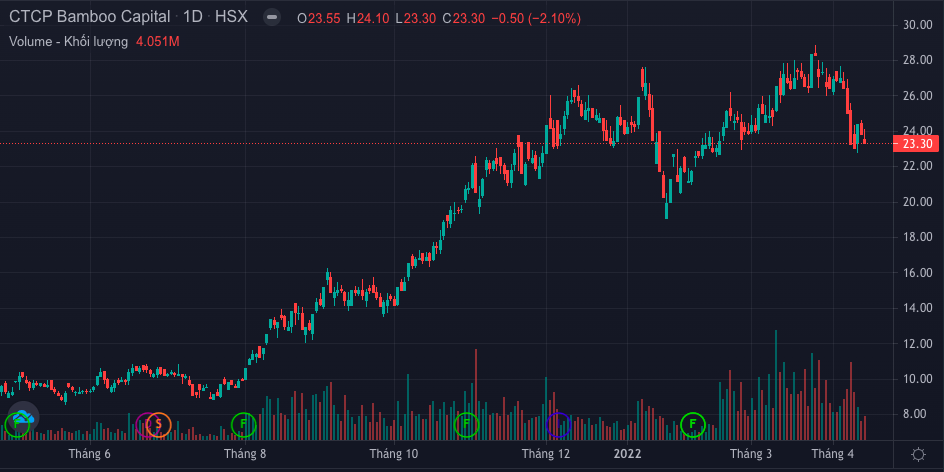Image resolution: width=944 pixels, height=472 pixels.
Task: Click the 16.00 price scale label
Action: pyautogui.click(x=917, y=273)
